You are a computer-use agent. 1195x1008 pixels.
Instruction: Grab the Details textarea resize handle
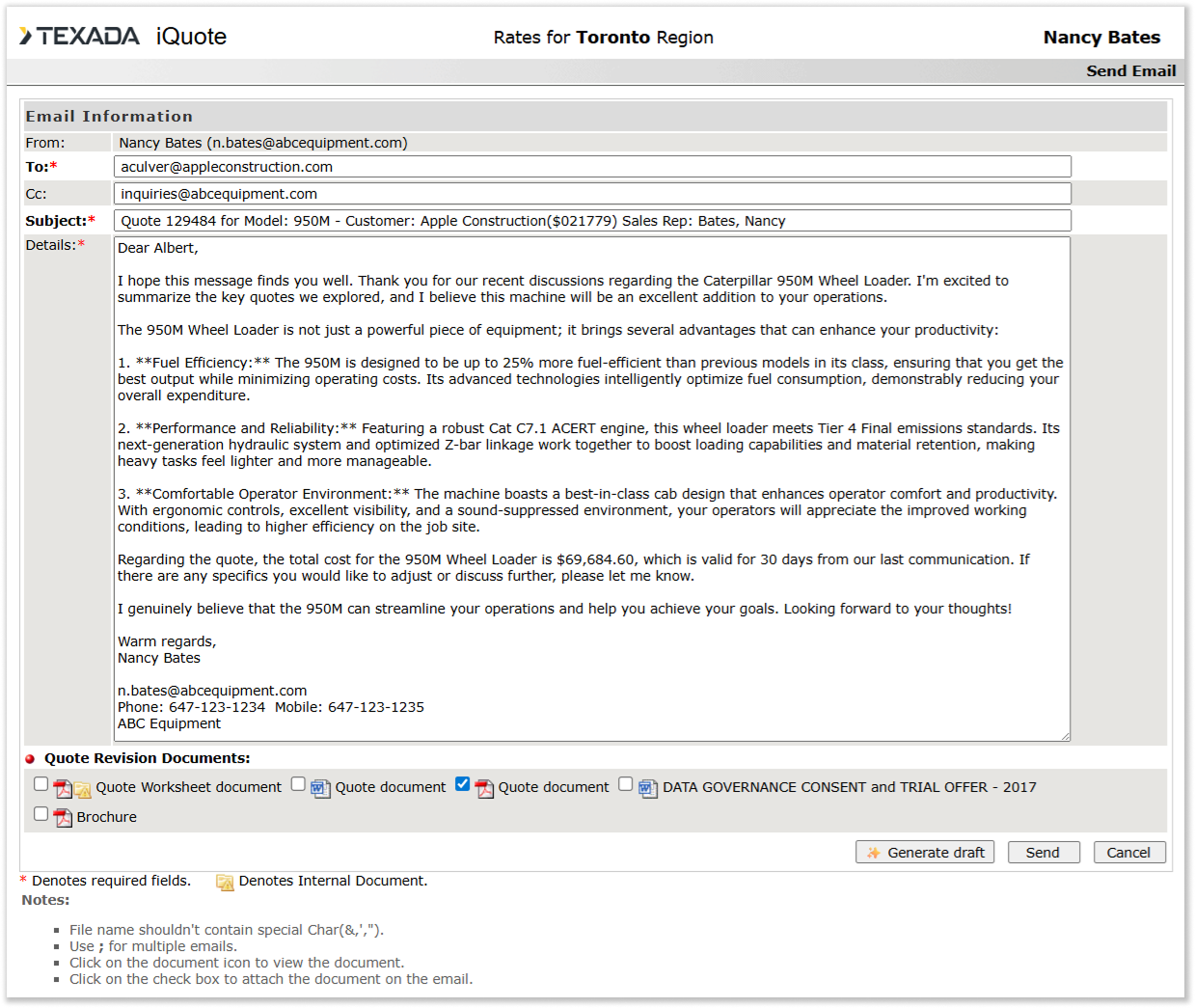1065,736
